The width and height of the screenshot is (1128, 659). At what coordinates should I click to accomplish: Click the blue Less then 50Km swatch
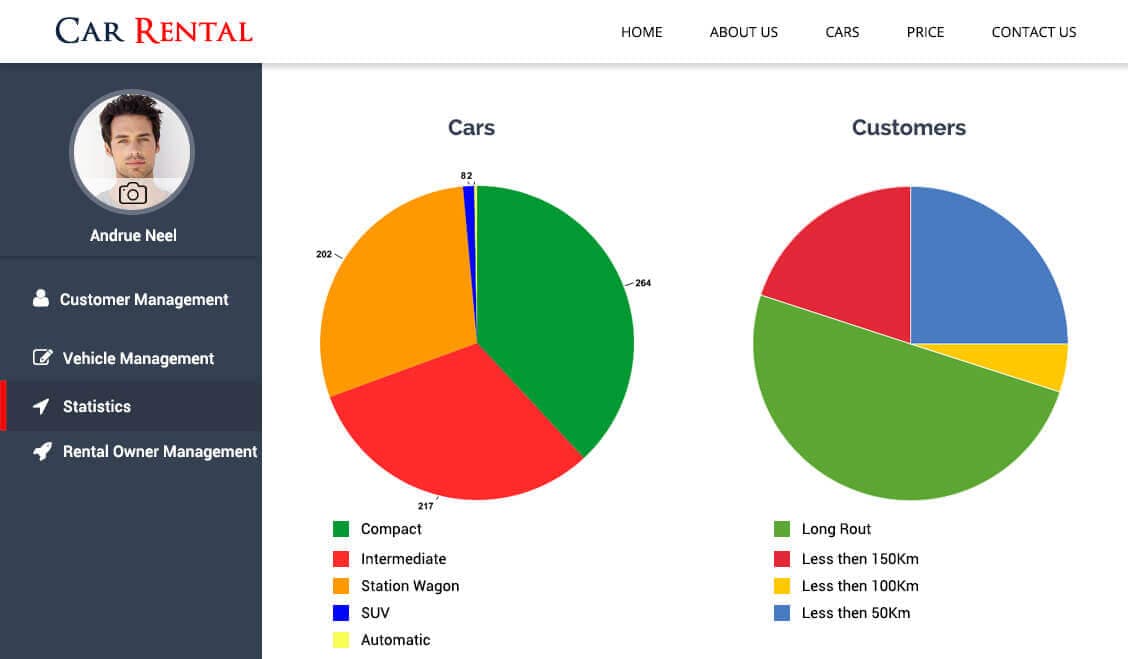pyautogui.click(x=782, y=613)
